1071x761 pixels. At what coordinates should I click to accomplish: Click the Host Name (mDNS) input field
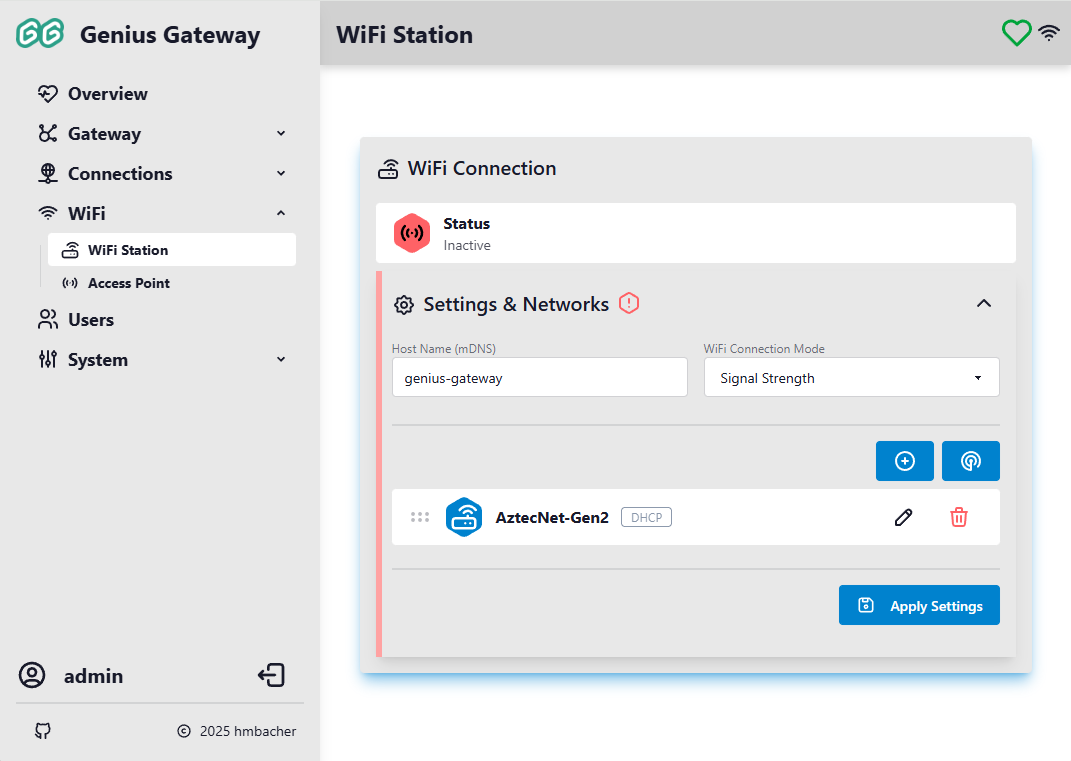(x=539, y=378)
